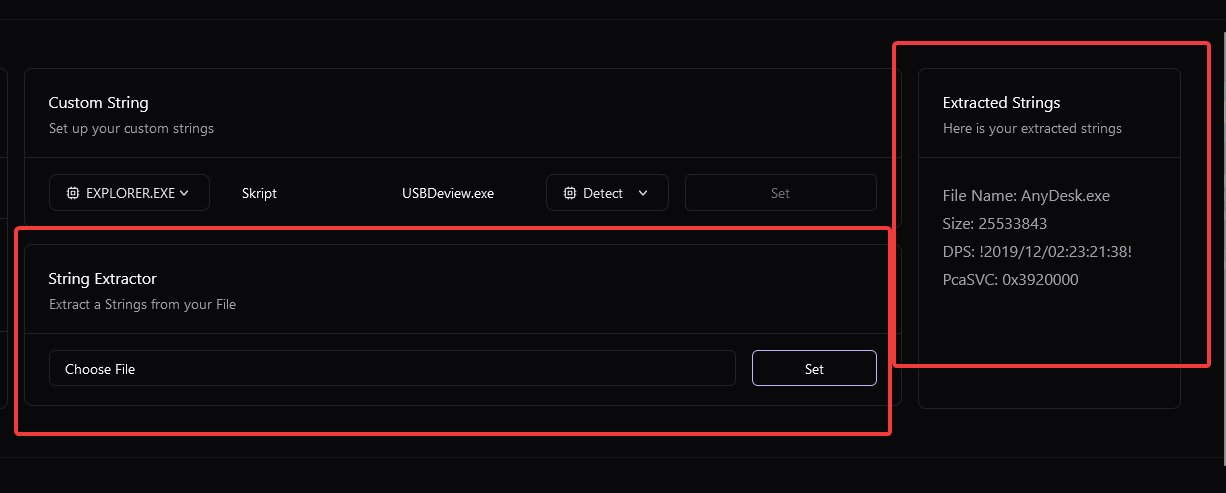Select the File Name: AnyDesk.exe line
This screenshot has height=493, width=1226.
(x=1026, y=196)
